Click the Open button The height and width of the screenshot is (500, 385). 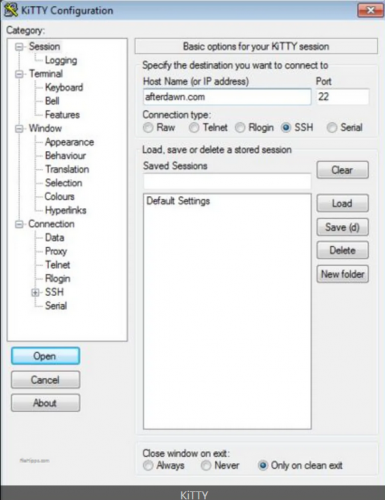click(45, 356)
